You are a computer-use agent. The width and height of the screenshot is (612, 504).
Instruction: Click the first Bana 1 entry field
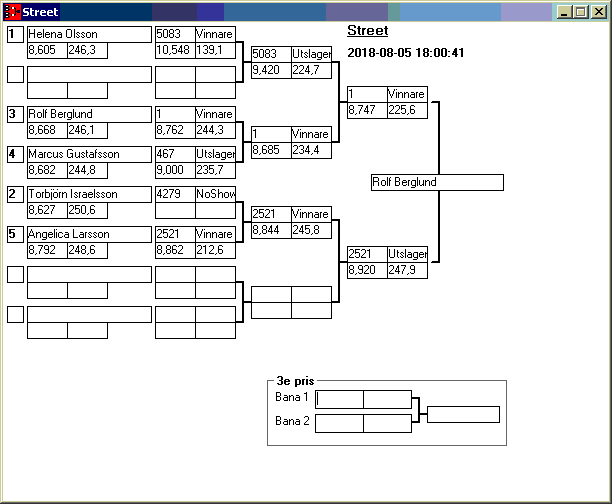click(339, 399)
